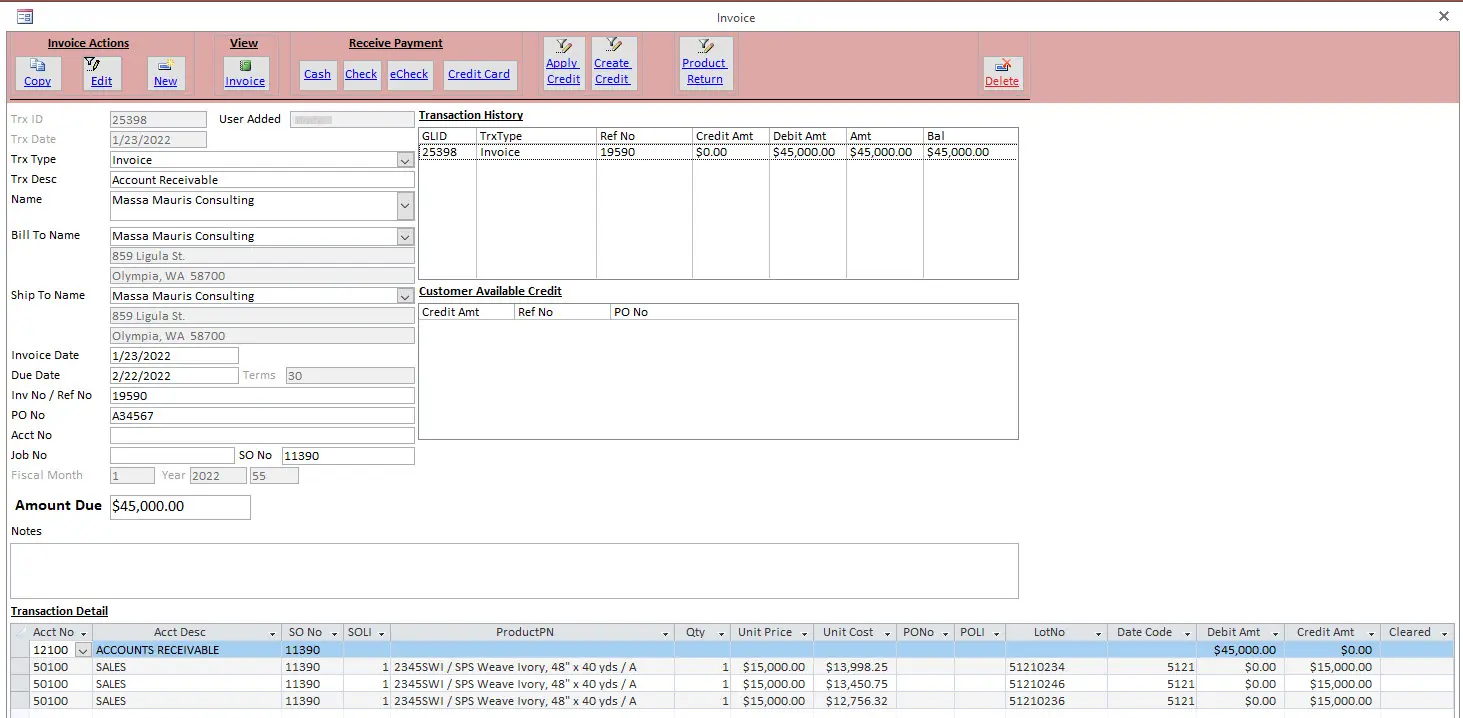Image resolution: width=1463 pixels, height=718 pixels.
Task: Expand the Acct No column filter arrow
Action: [84, 633]
